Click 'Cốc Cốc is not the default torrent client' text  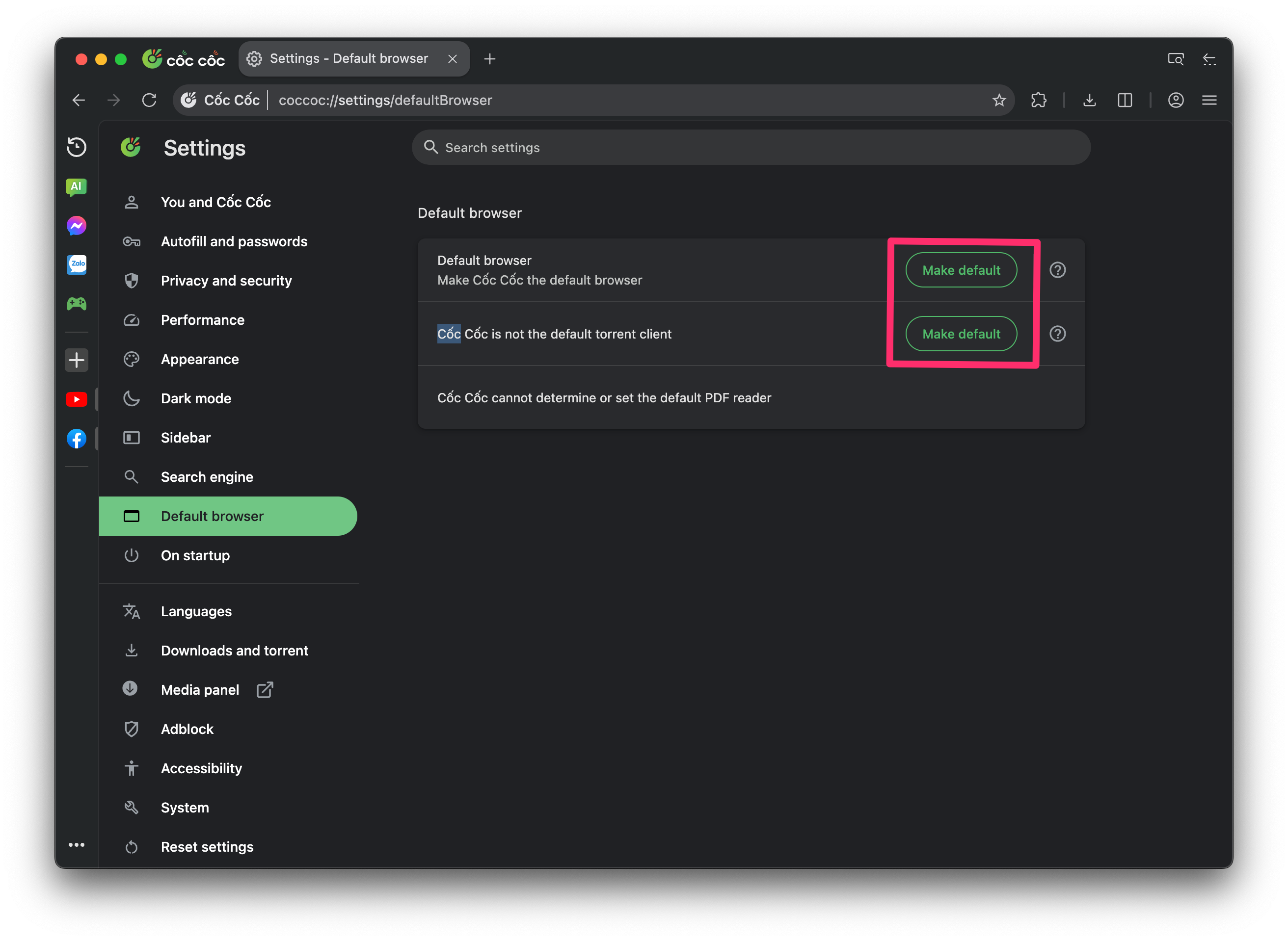[554, 334]
